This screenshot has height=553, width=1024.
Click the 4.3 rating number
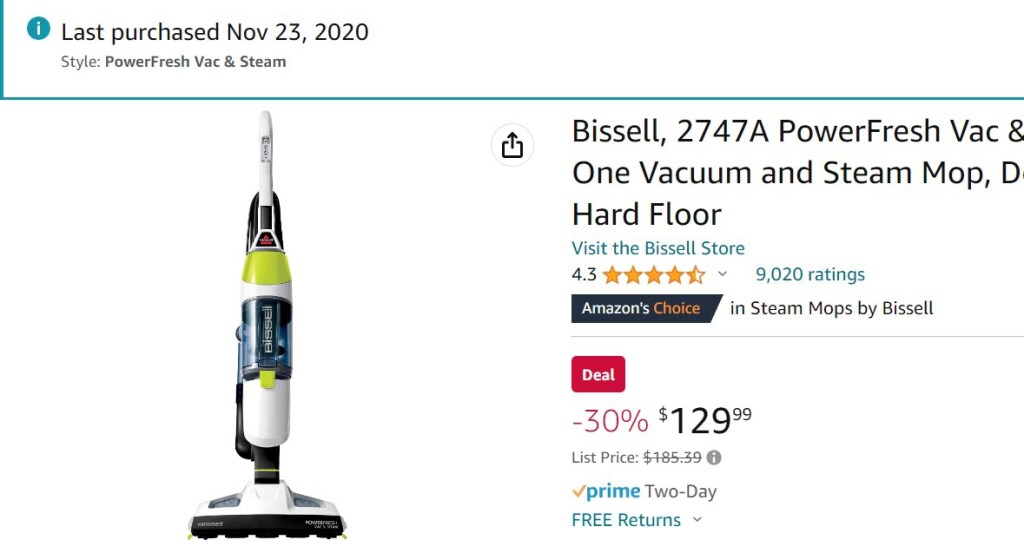(x=583, y=275)
